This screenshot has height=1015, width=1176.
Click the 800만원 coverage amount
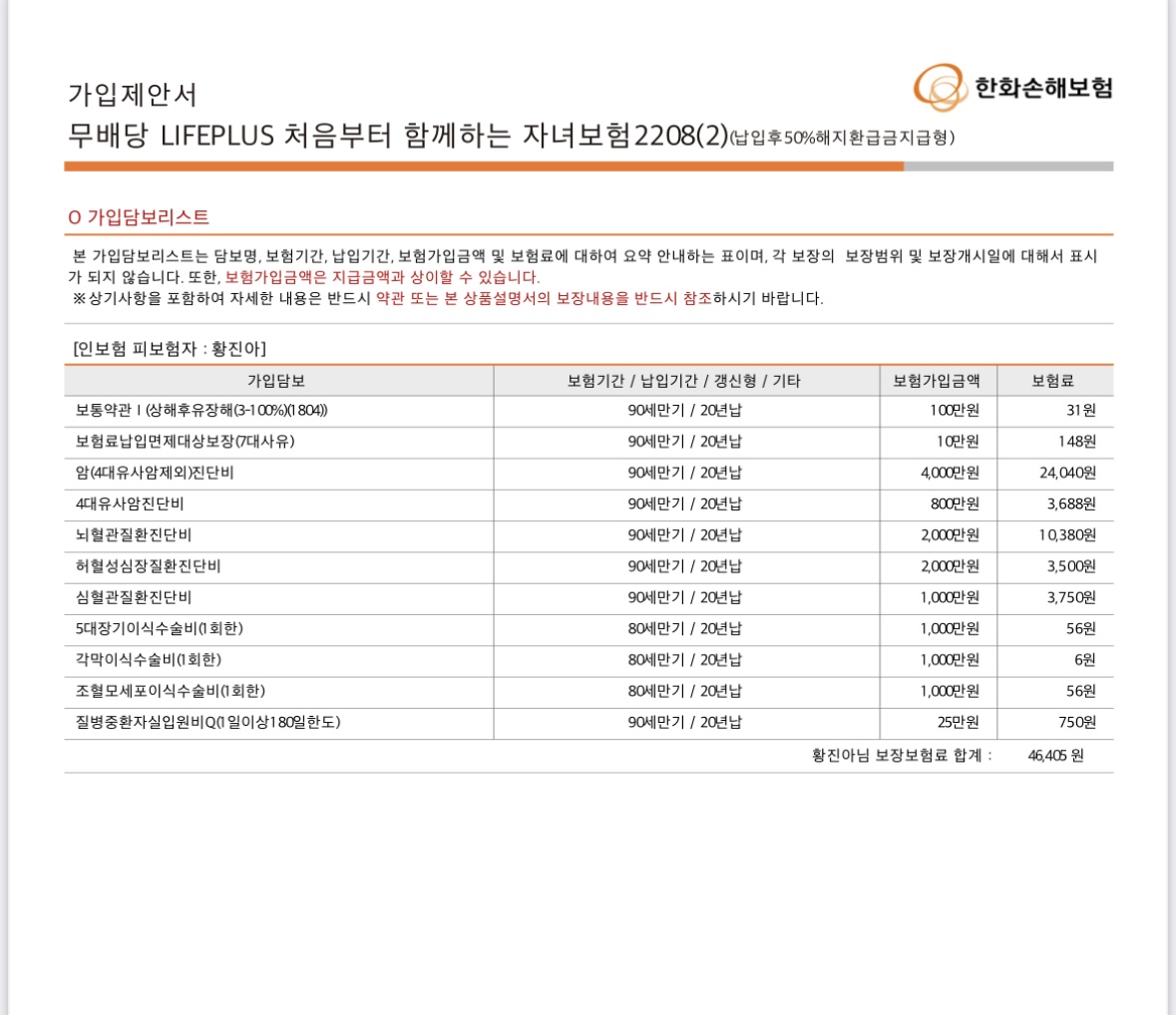point(955,504)
